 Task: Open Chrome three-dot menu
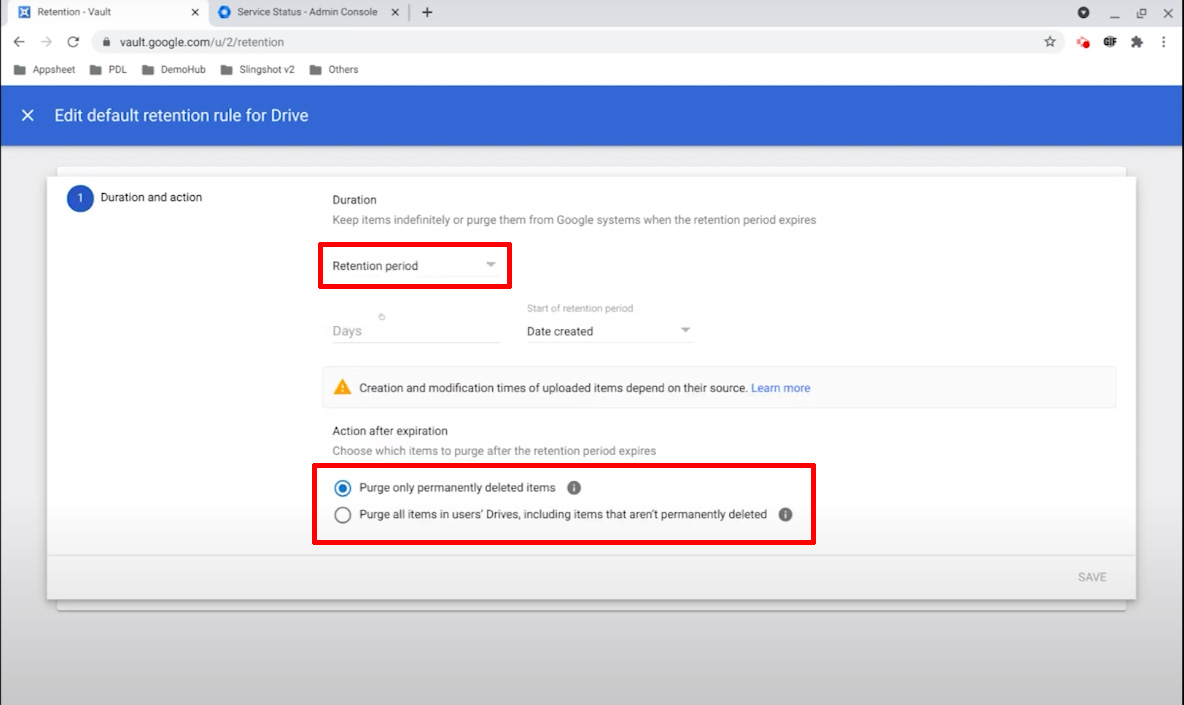pos(1164,42)
